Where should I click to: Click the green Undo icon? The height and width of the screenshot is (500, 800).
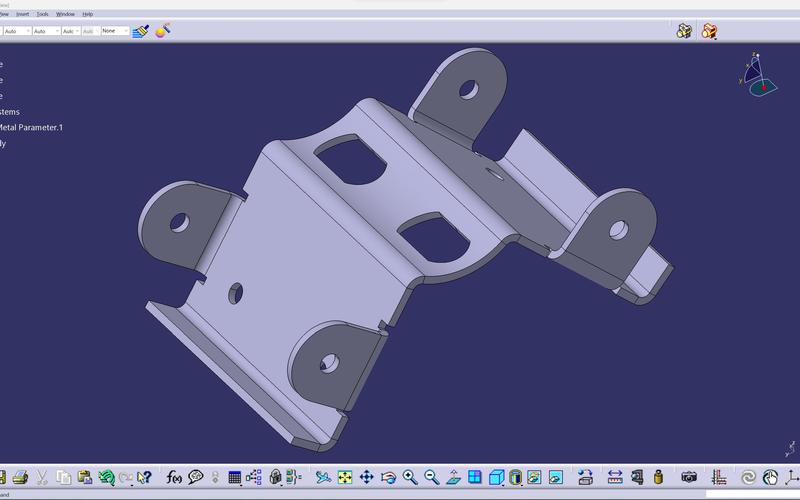pos(106,478)
